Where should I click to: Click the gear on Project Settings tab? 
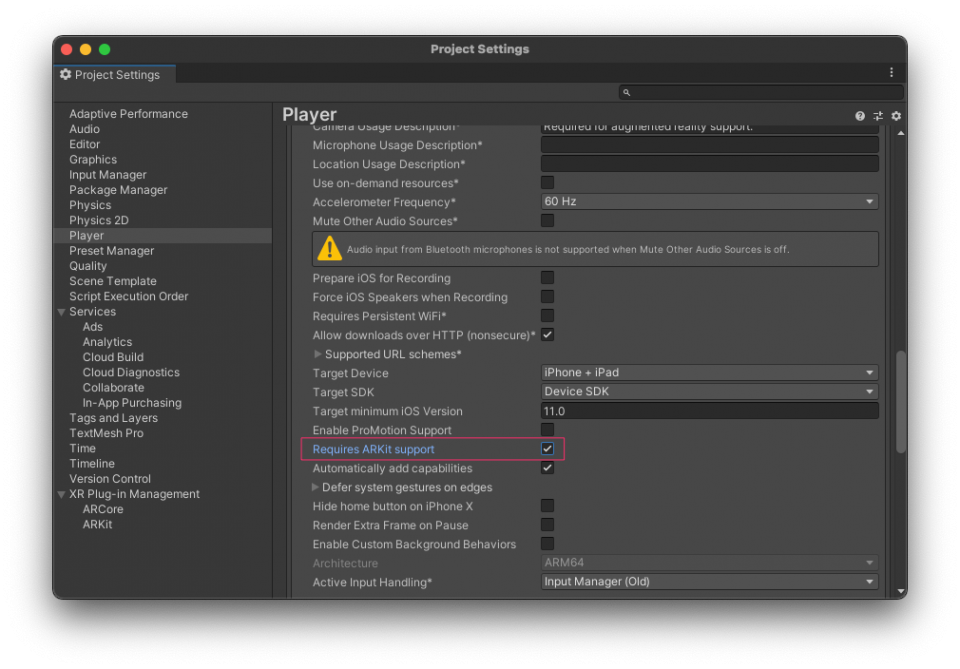pos(64,74)
